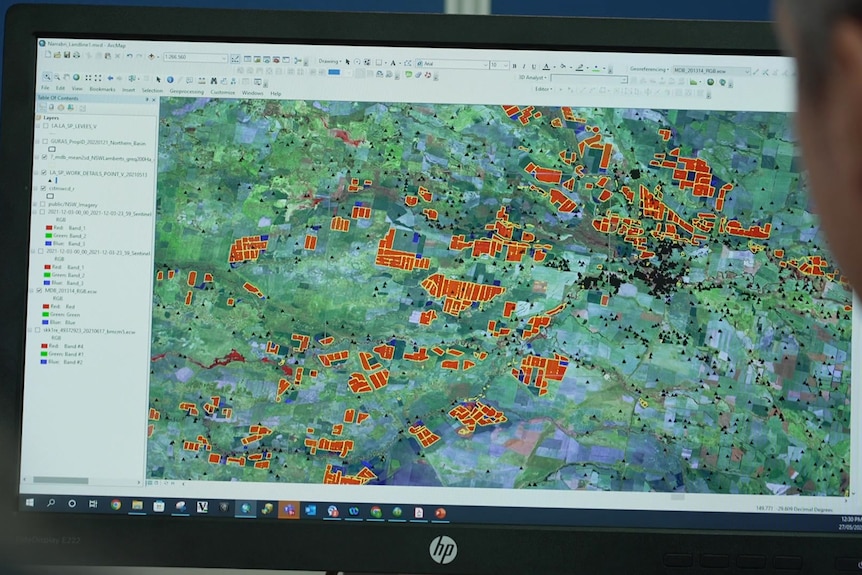
Task: Enable the LA.LA_SP_LEVEES_V layer
Action: pyautogui.click(x=46, y=126)
